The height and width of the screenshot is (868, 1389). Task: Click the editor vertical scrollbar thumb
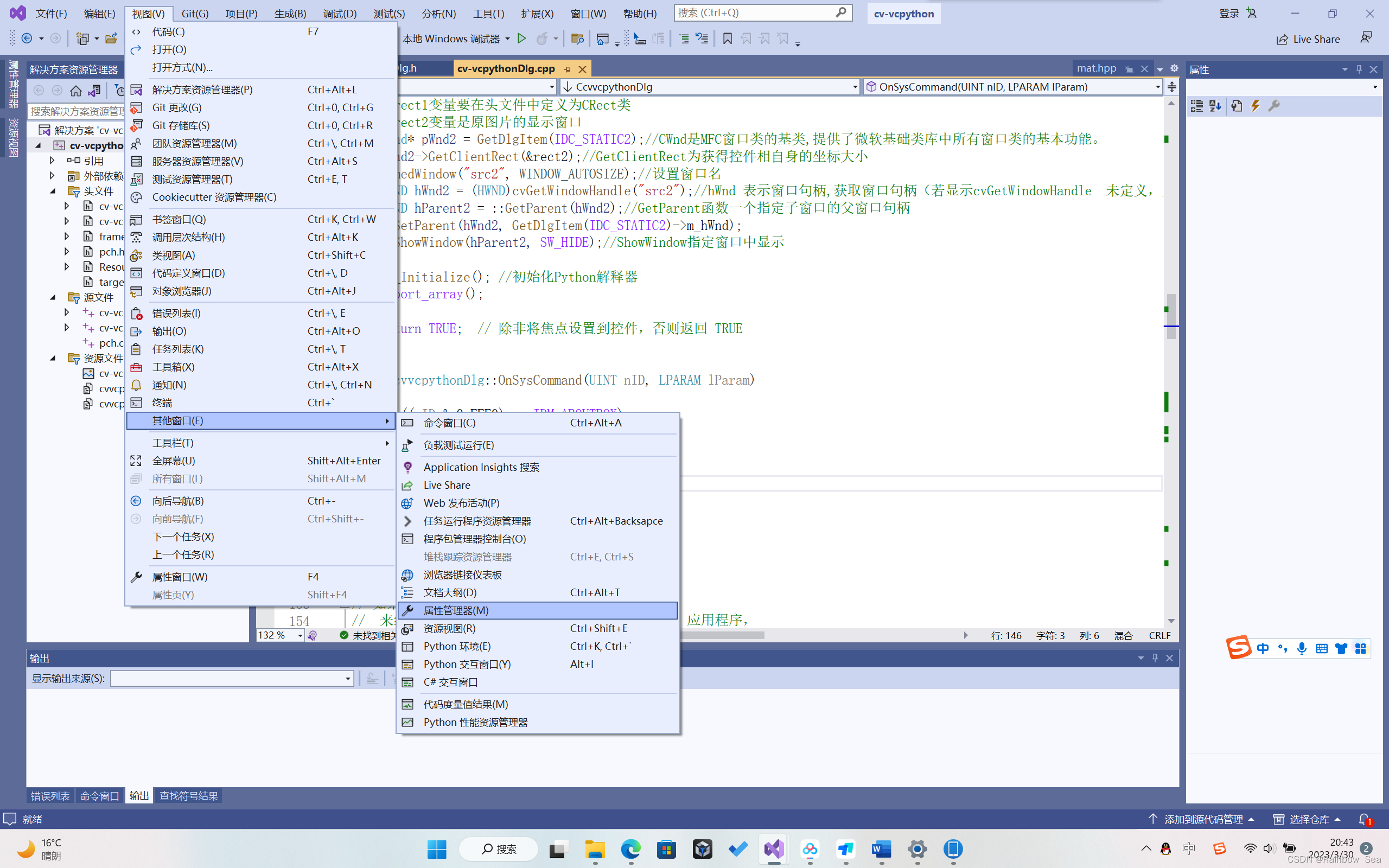(x=1171, y=316)
